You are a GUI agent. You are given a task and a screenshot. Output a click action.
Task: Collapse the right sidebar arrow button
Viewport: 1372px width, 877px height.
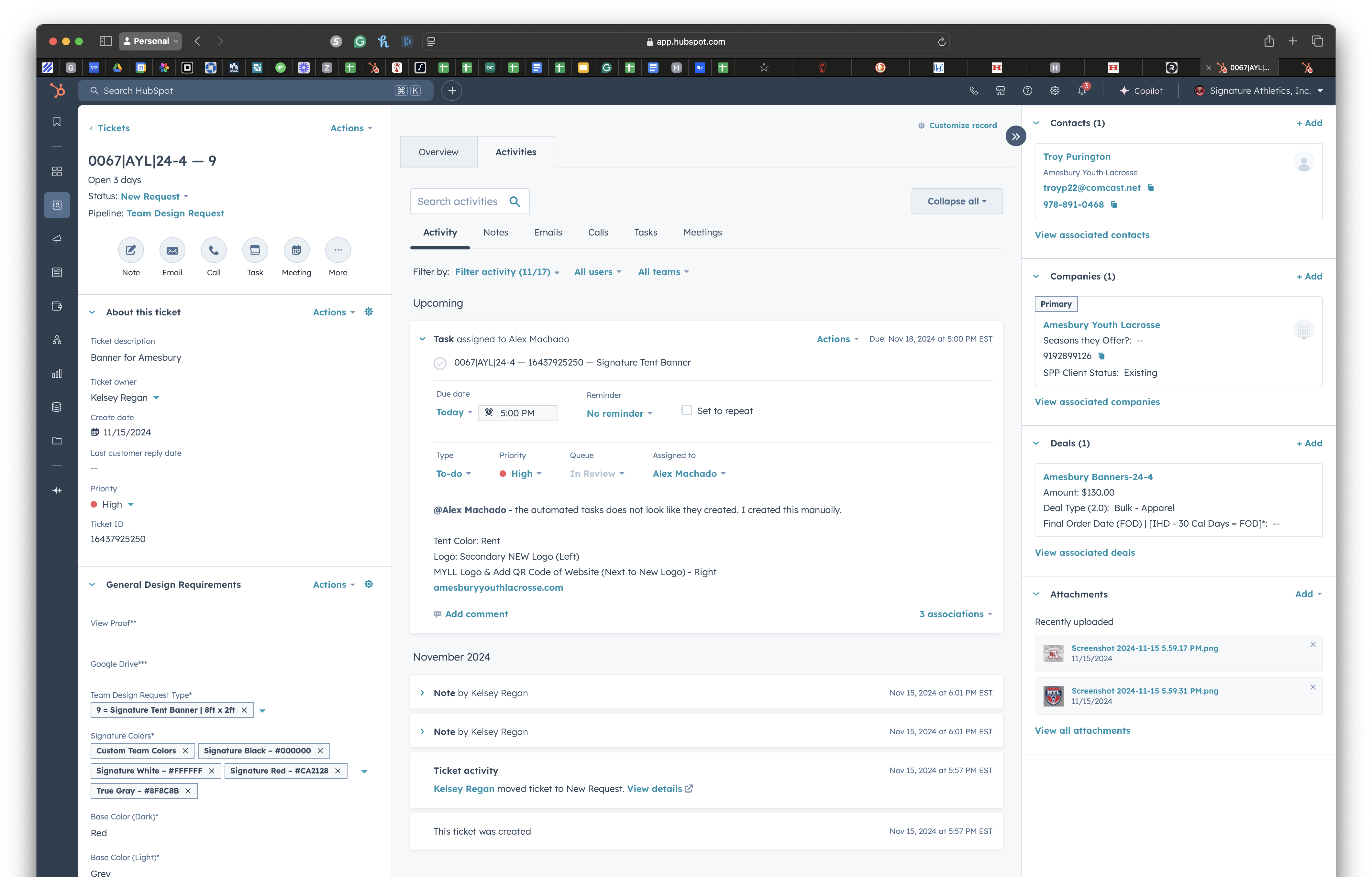click(x=1015, y=137)
